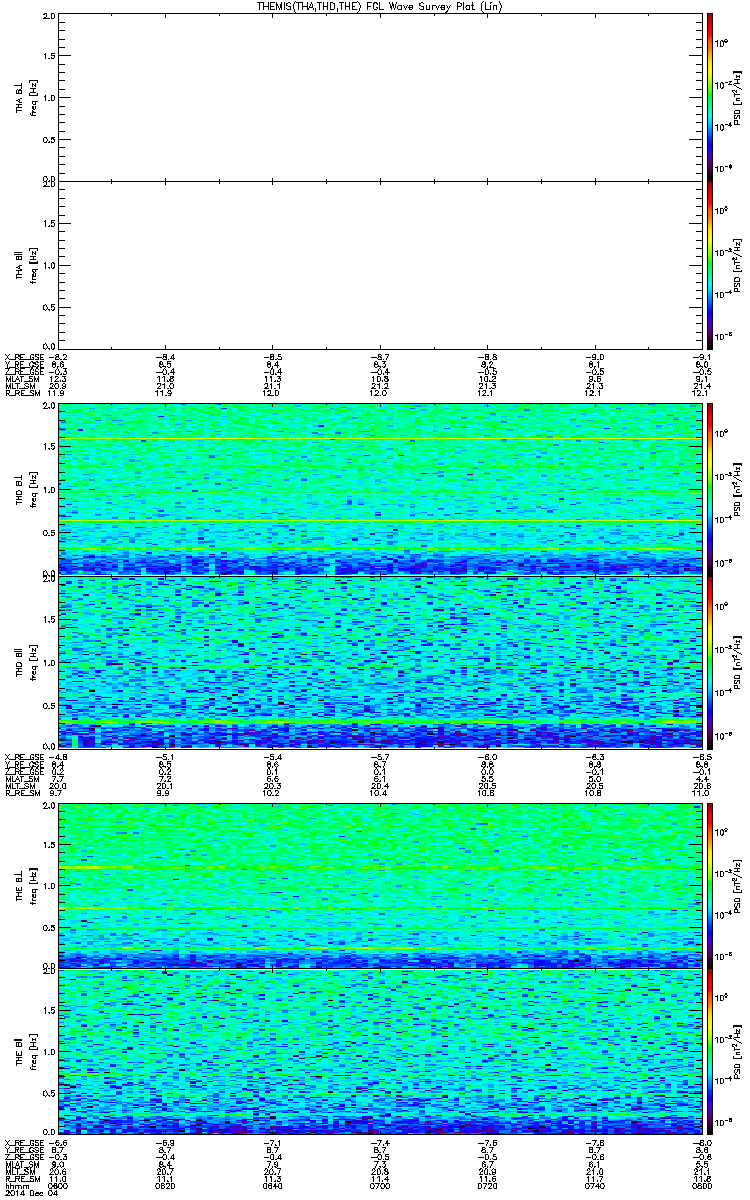Image resolution: width=750 pixels, height=1200 pixels.
Task: Click the 0700 time tick label
Action: [x=381, y=1186]
